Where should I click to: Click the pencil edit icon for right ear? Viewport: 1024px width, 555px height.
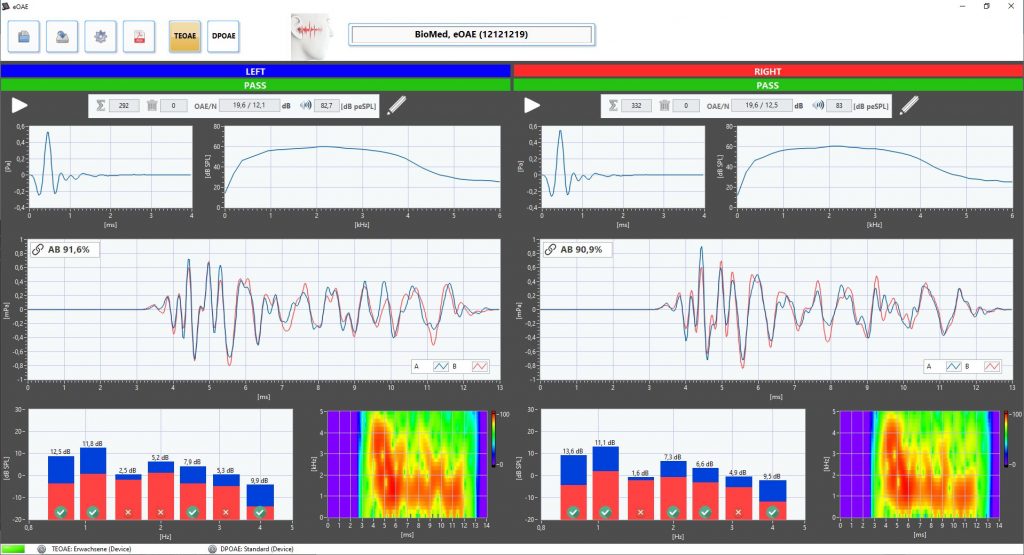[909, 105]
